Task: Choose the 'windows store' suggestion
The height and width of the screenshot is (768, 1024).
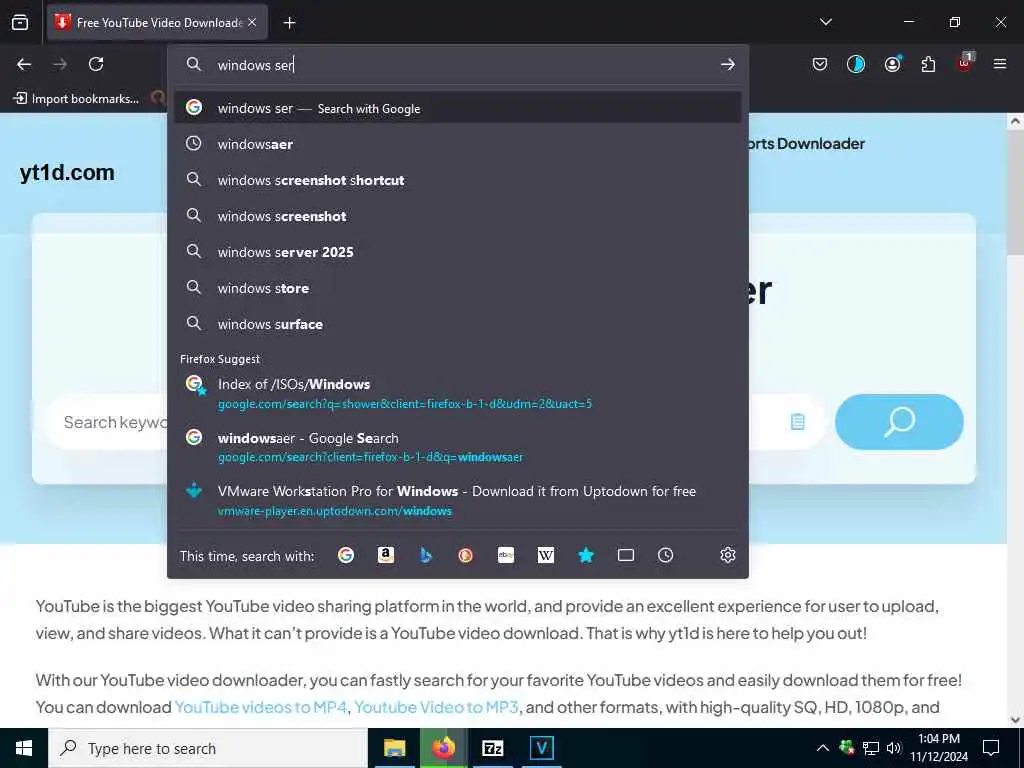Action: (458, 288)
